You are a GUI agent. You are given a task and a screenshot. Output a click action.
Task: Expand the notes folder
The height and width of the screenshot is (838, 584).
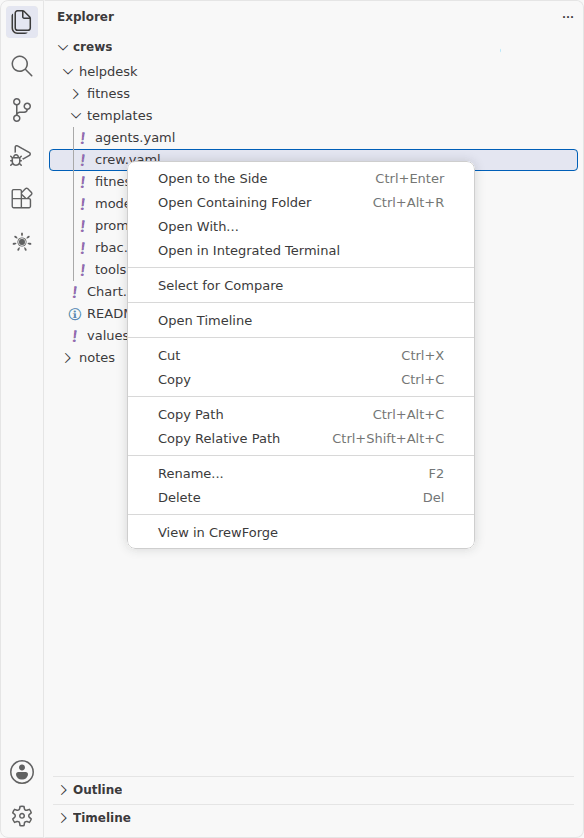pyautogui.click(x=68, y=358)
